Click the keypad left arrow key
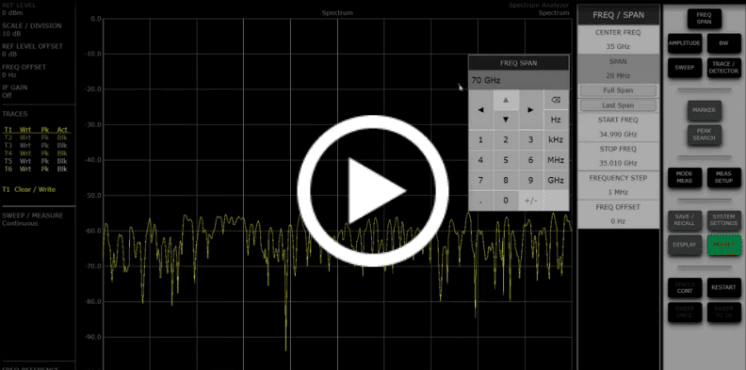The image size is (746, 370). pos(481,110)
